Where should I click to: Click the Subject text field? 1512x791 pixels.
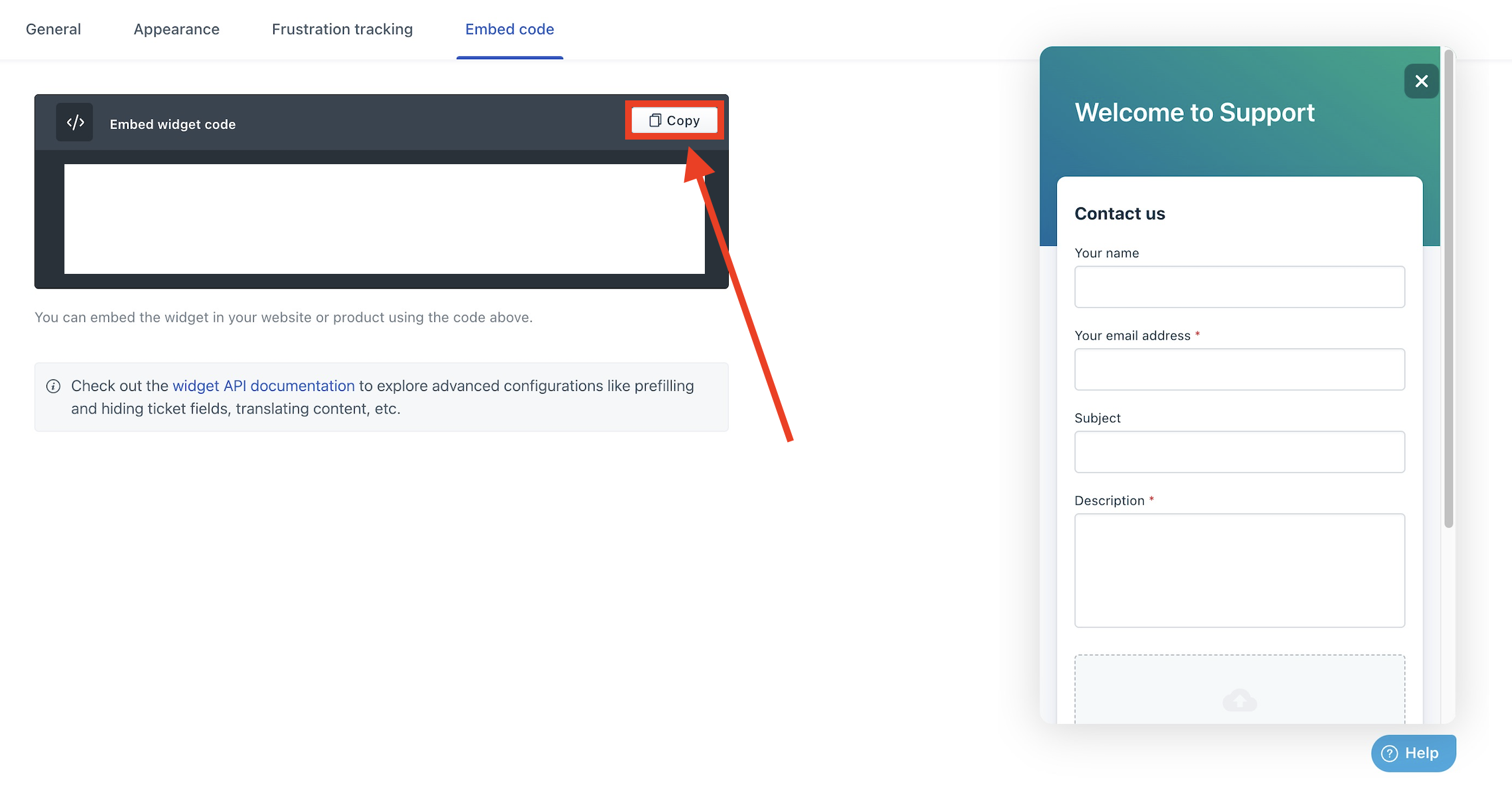pos(1239,452)
